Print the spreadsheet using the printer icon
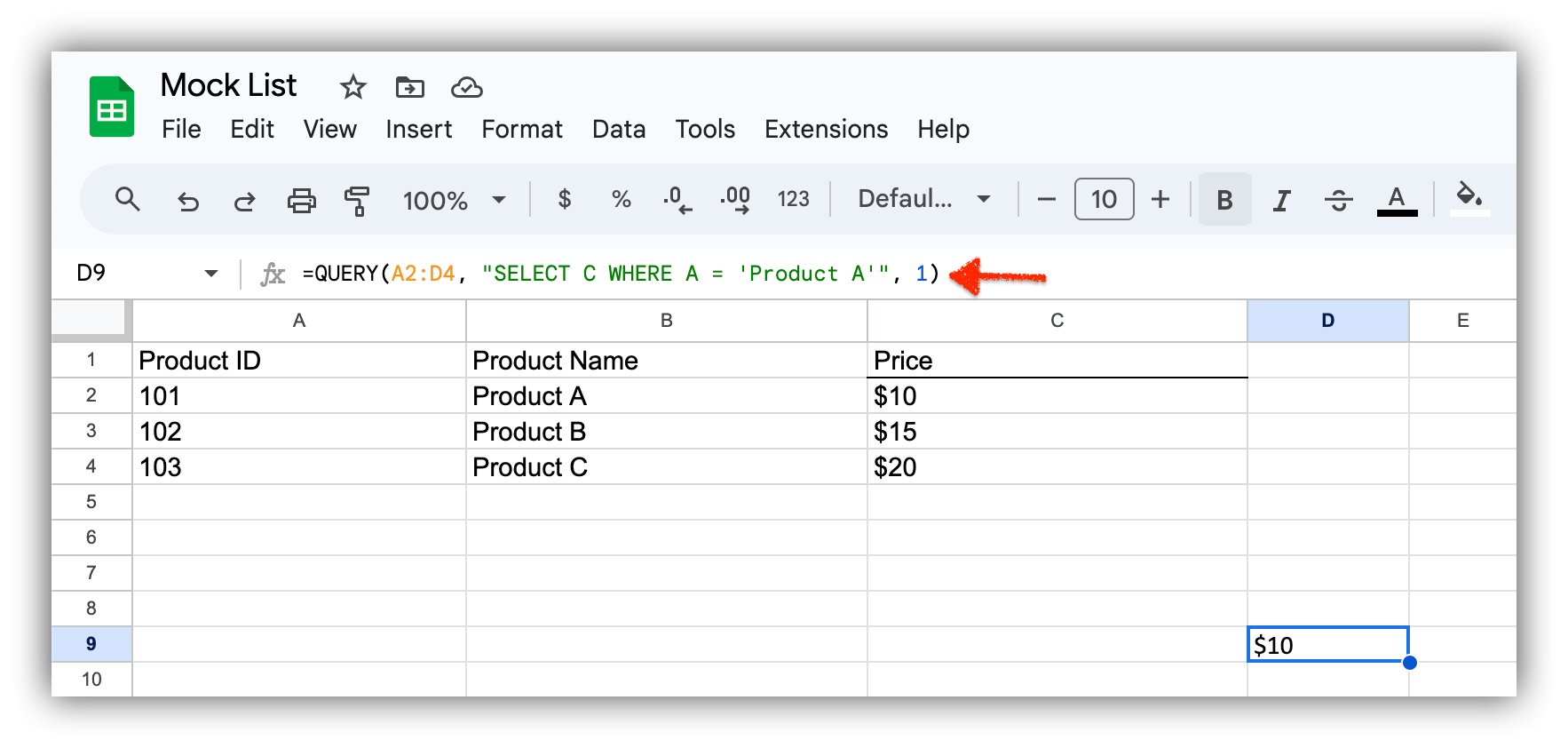 point(301,201)
